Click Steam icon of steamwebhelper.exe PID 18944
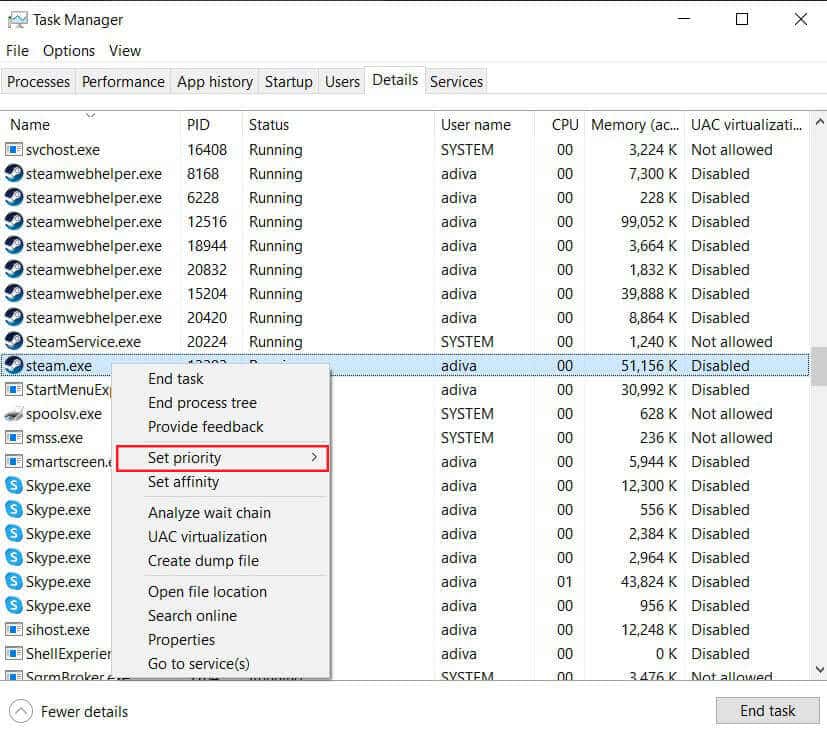 point(14,246)
